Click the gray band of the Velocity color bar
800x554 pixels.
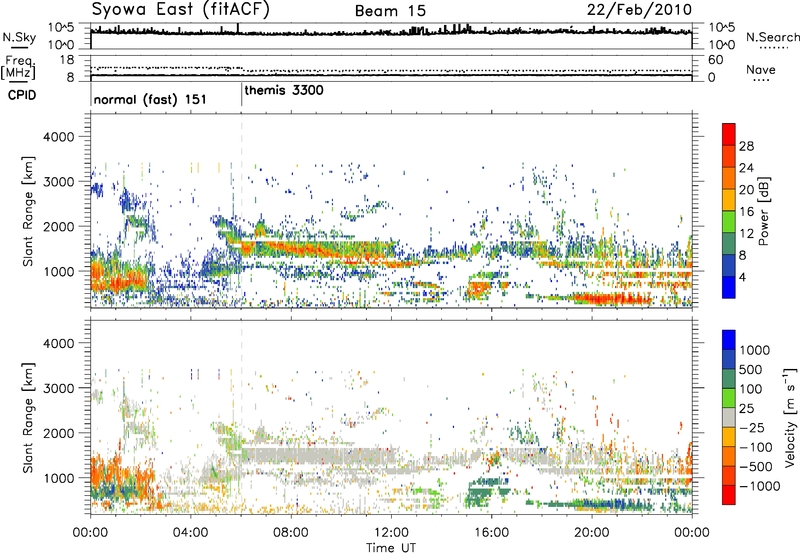729,418
